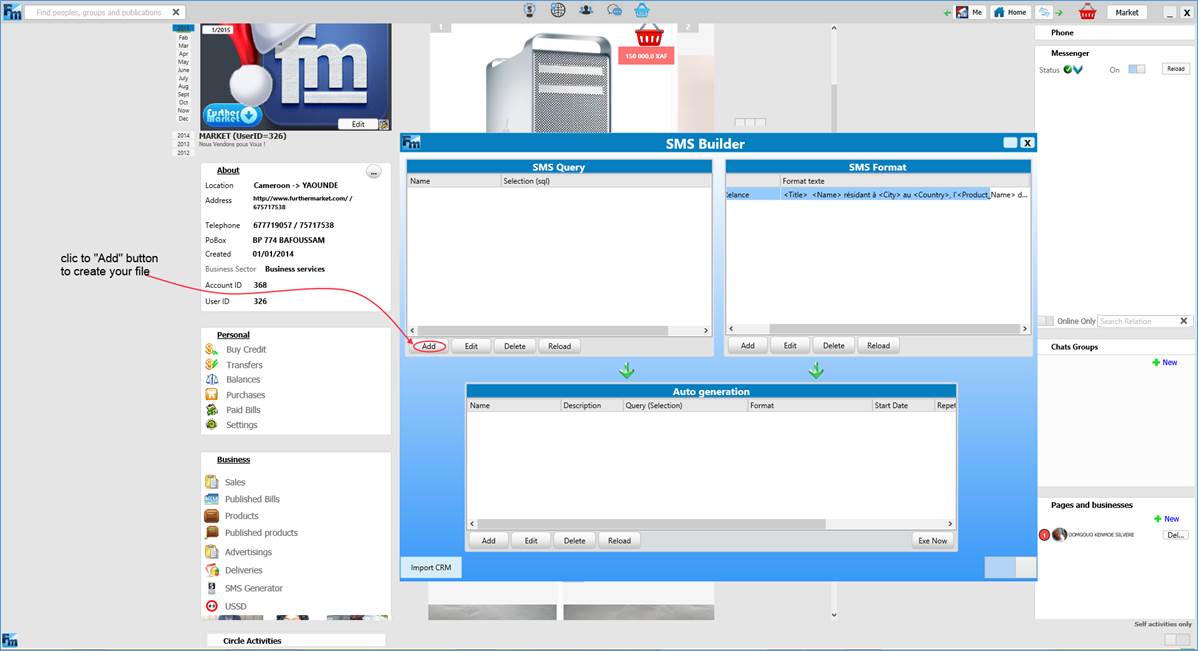Image resolution: width=1198 pixels, height=651 pixels.
Task: Click the small icon beside cover Edit button
Action: click(x=384, y=124)
